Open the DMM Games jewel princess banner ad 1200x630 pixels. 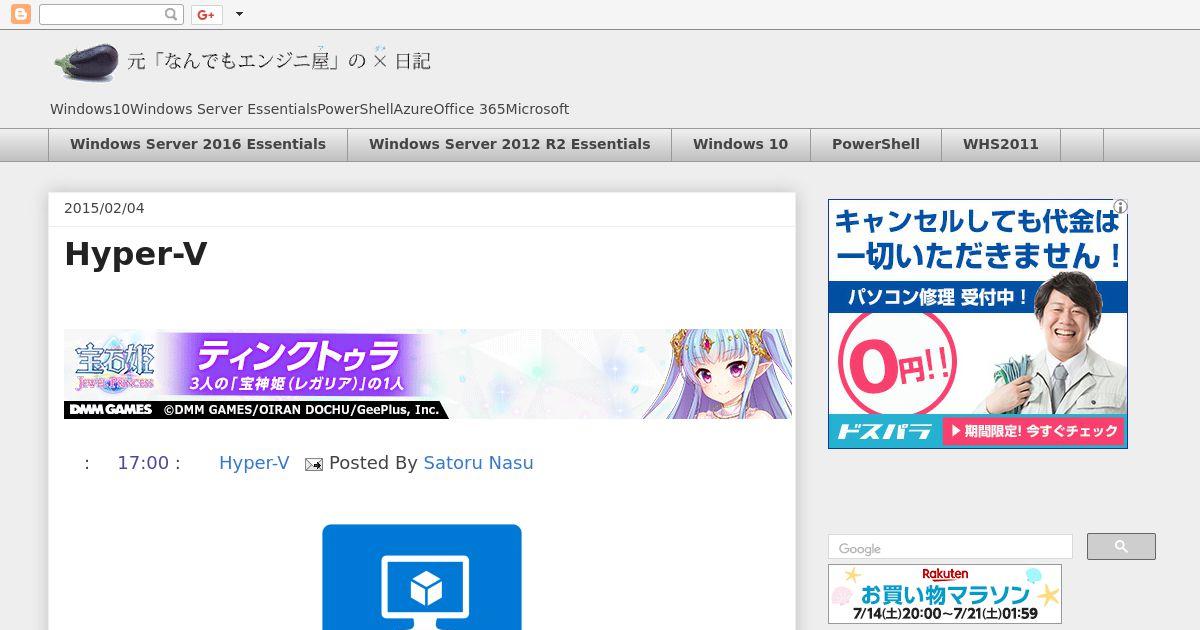click(x=428, y=374)
